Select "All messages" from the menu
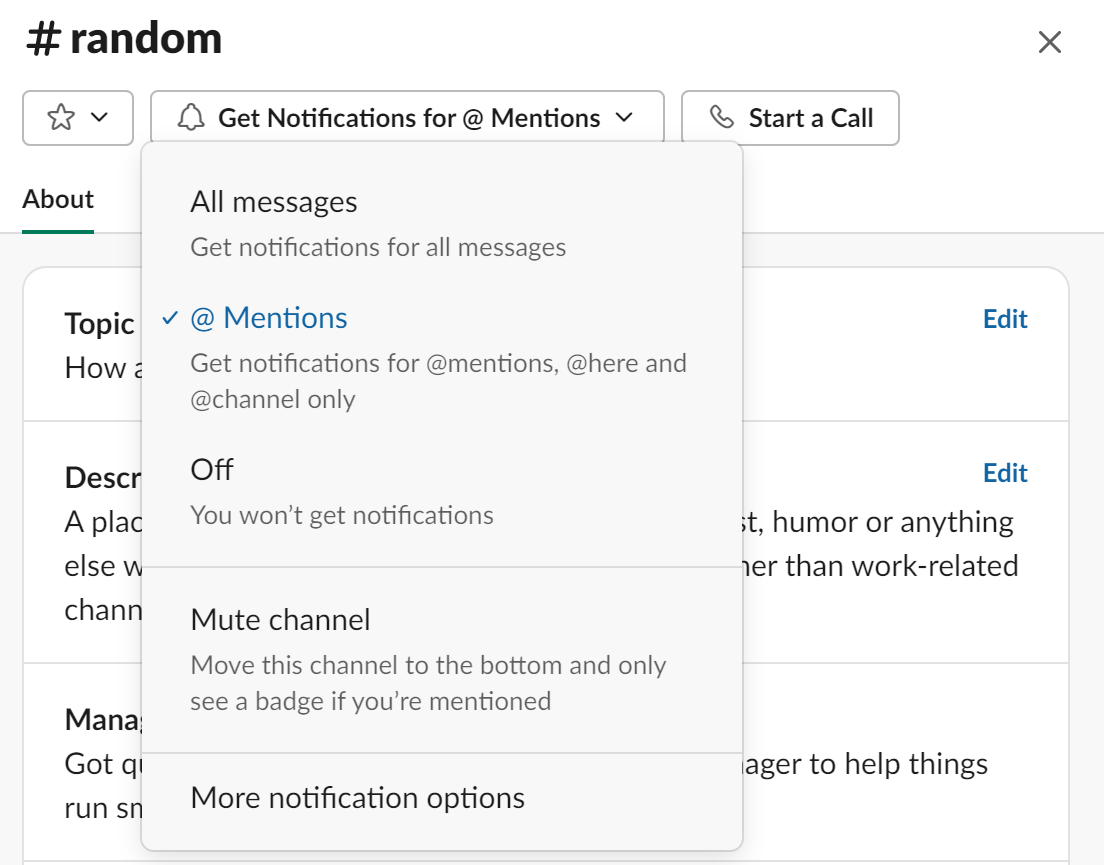The width and height of the screenshot is (1104, 865). (x=273, y=201)
